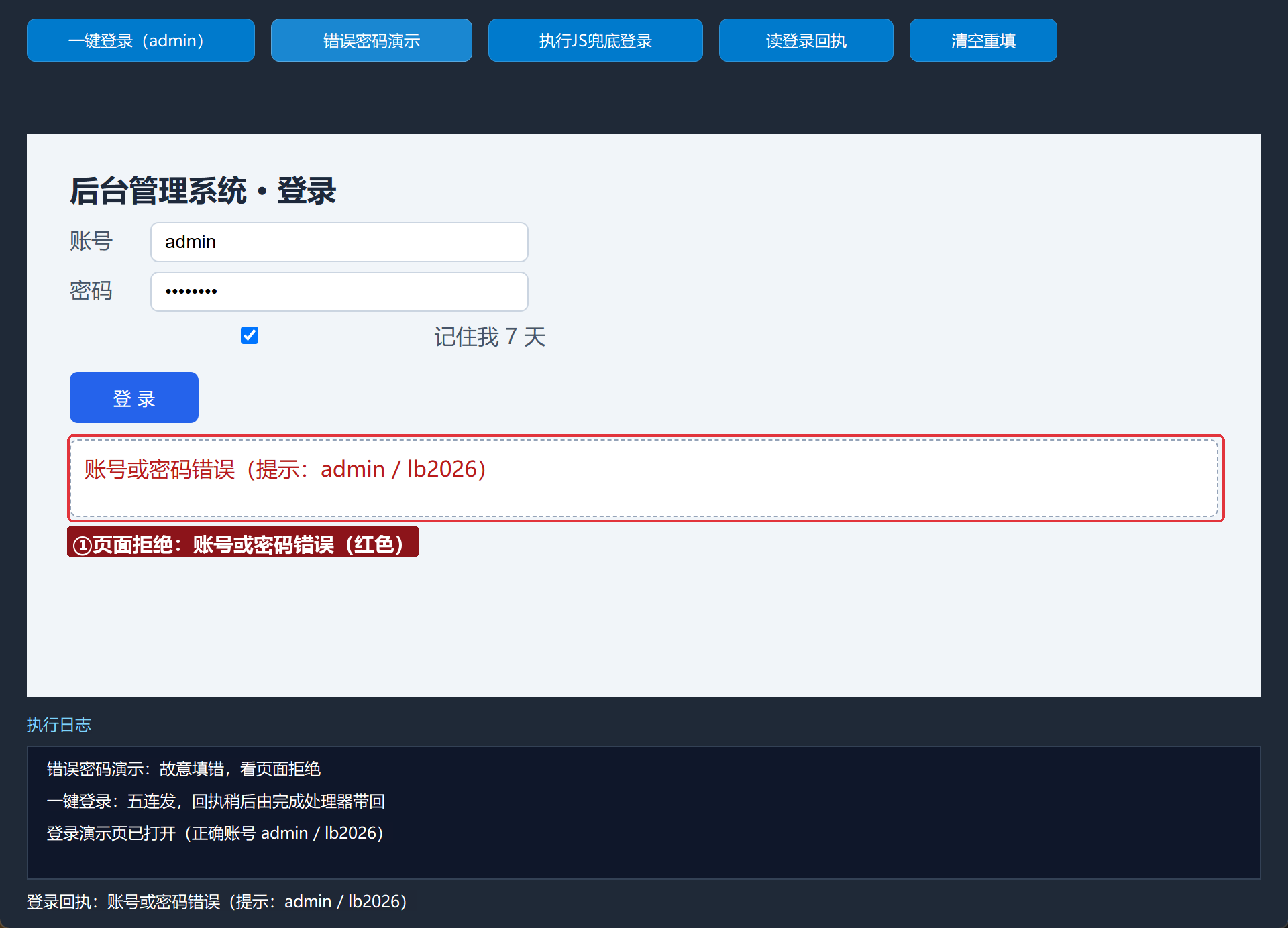Click the 一键登录 (admin) button
This screenshot has height=928, width=1288.
coord(141,40)
